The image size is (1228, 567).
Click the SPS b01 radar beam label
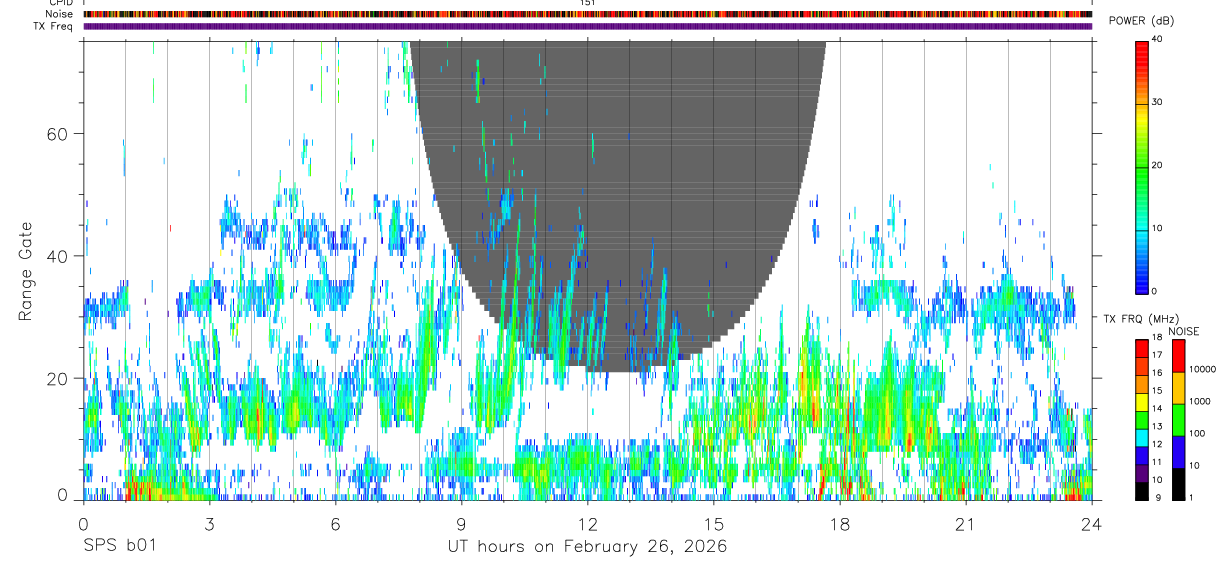point(120,547)
